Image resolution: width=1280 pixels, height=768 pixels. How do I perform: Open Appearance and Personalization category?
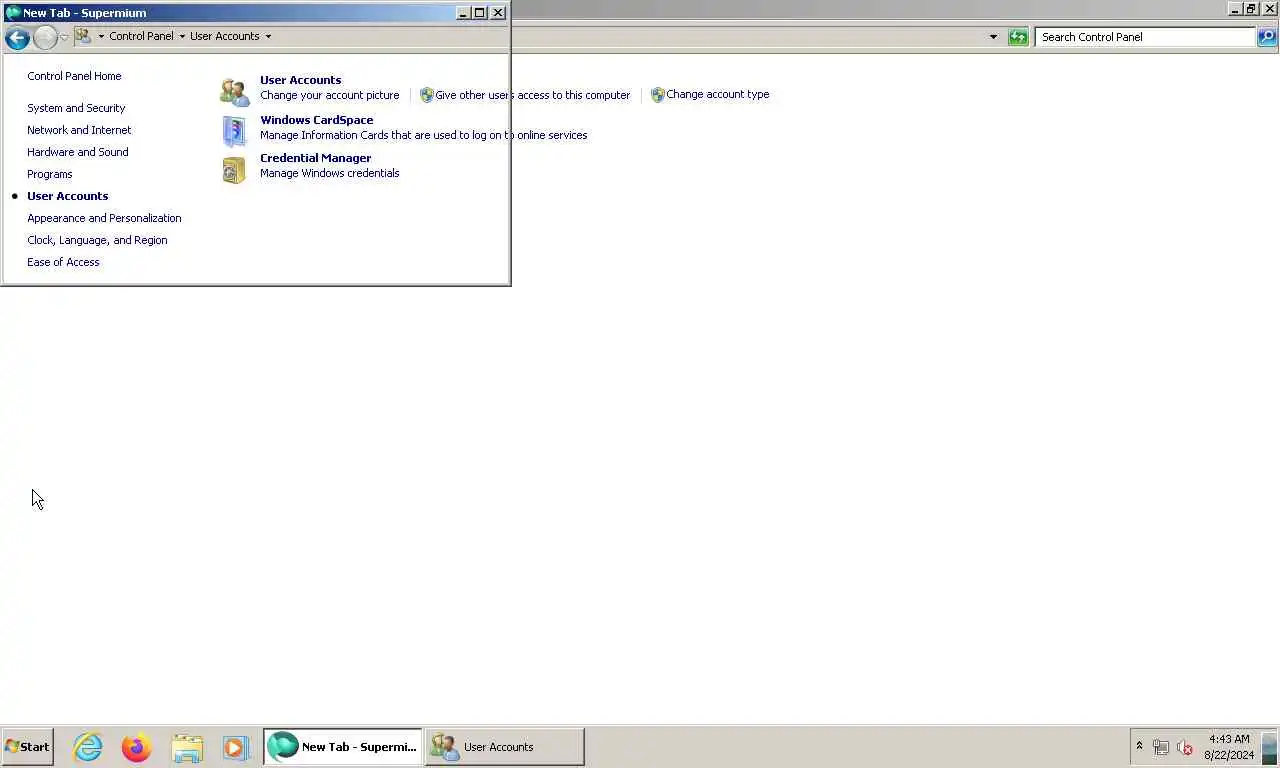(104, 218)
